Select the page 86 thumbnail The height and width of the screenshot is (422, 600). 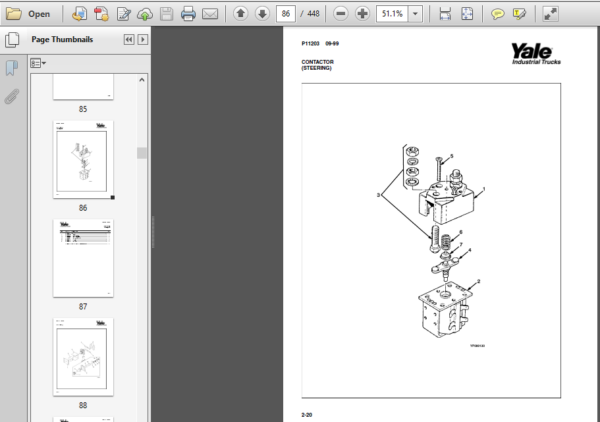[83, 160]
